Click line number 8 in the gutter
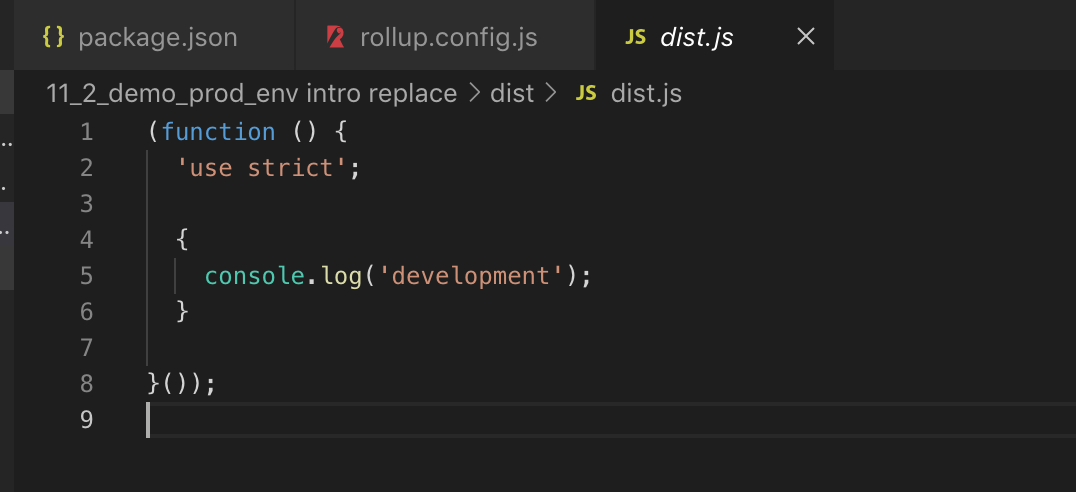Viewport: 1076px width, 492px height. (86, 383)
